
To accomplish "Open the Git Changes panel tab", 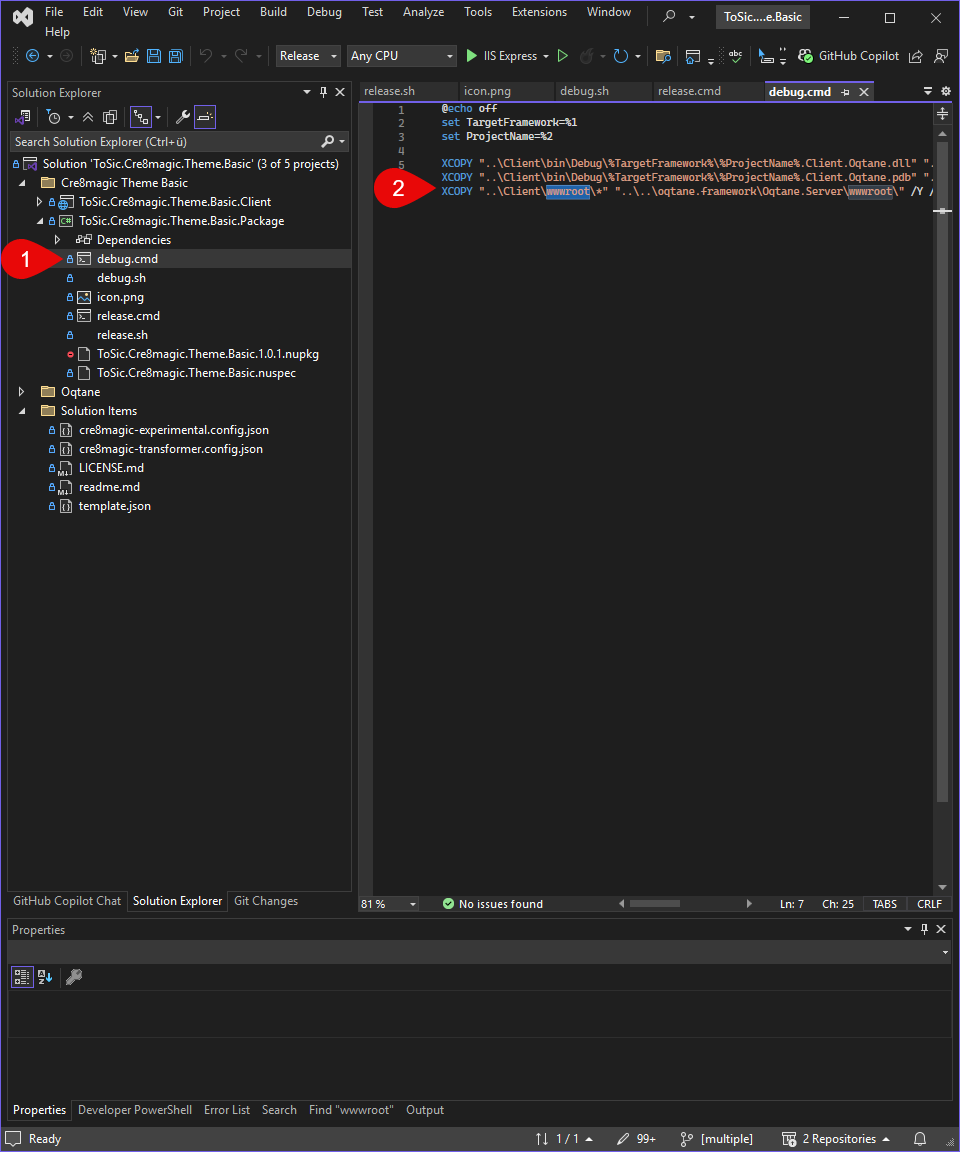I will click(266, 901).
